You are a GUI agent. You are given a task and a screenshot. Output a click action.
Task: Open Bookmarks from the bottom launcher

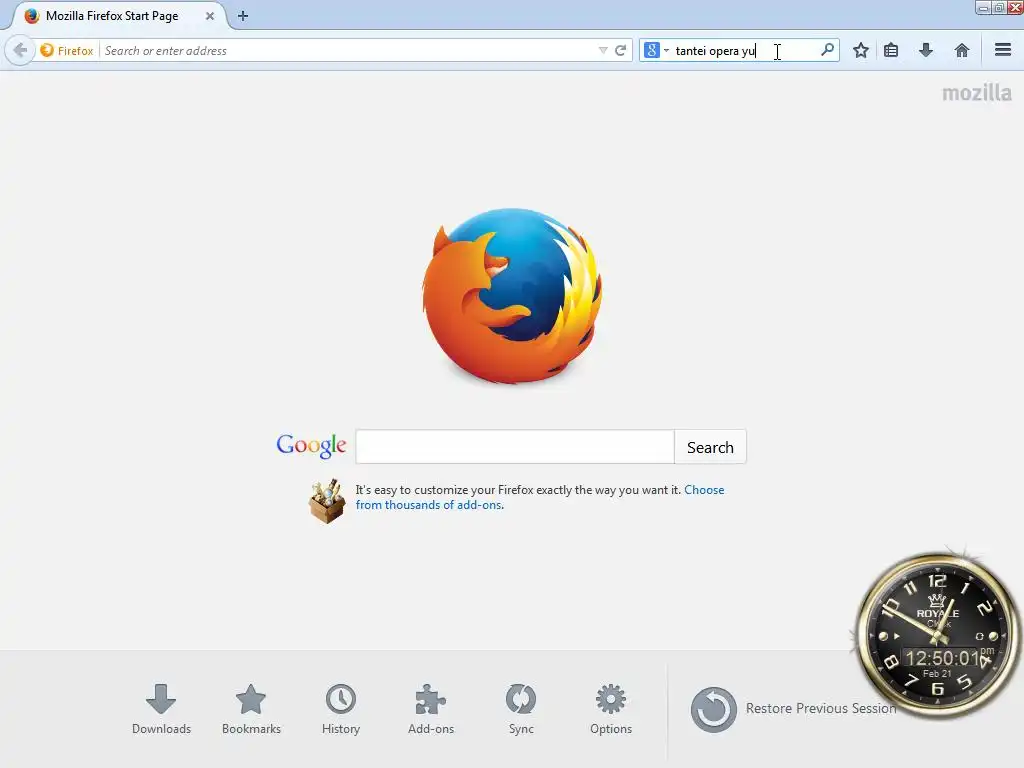(x=251, y=709)
